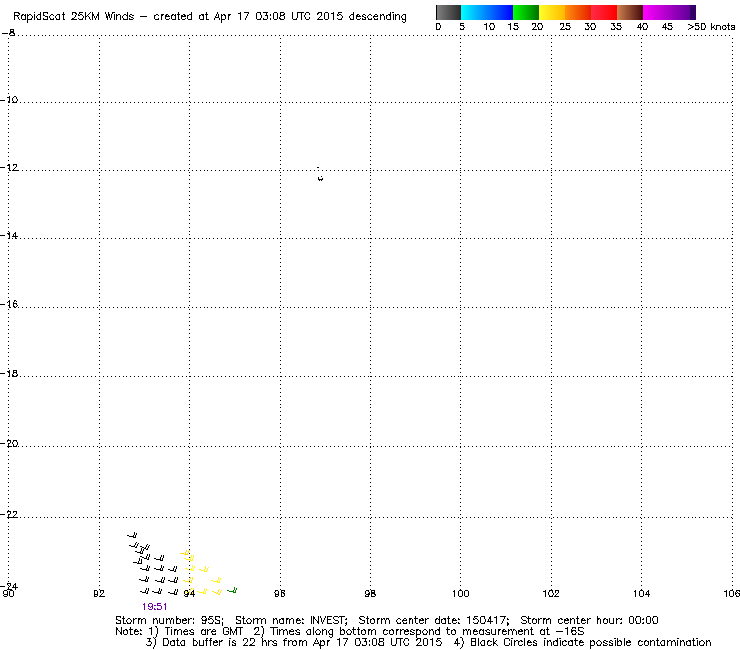
Task: Click the 98 longitude axis label
Action: (370, 593)
